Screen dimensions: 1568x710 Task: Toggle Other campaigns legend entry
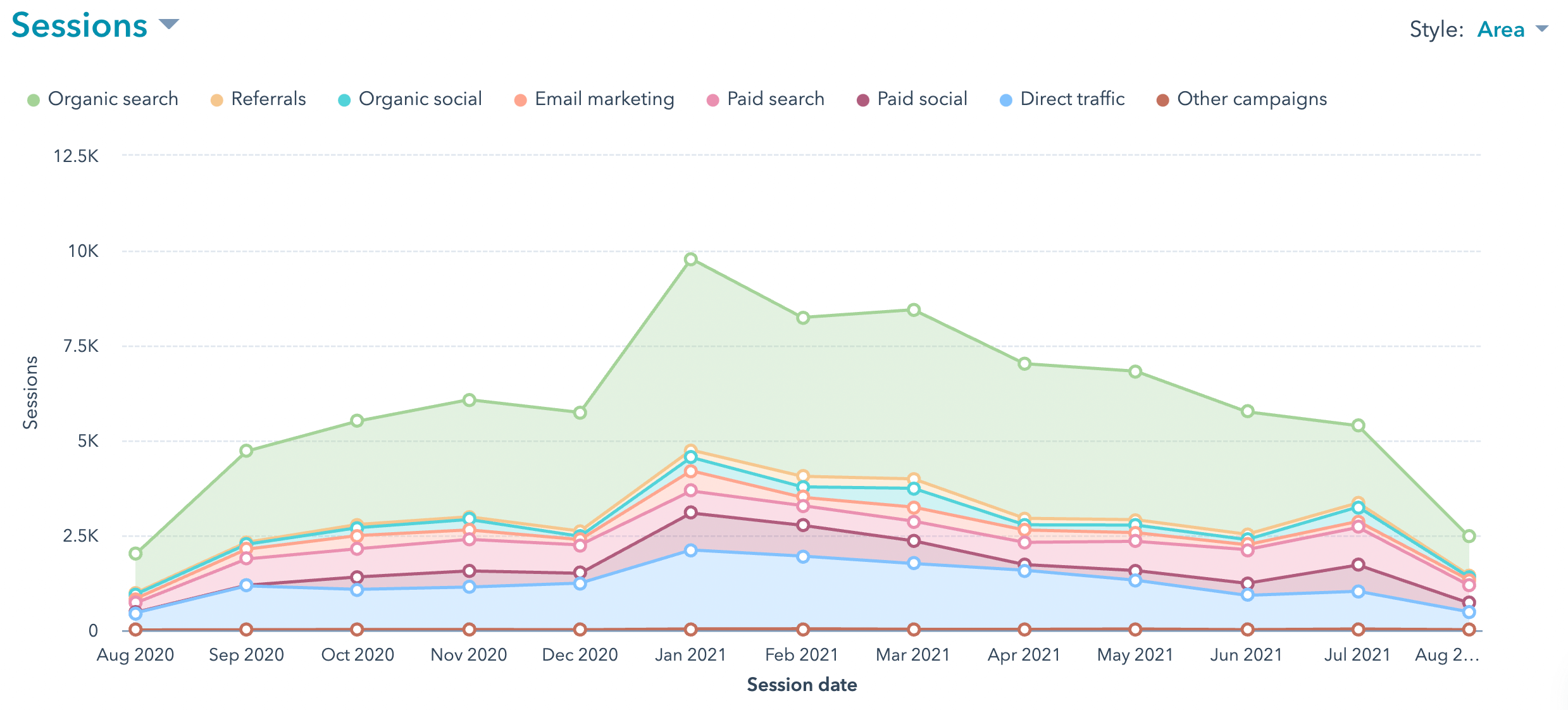[x=1241, y=99]
